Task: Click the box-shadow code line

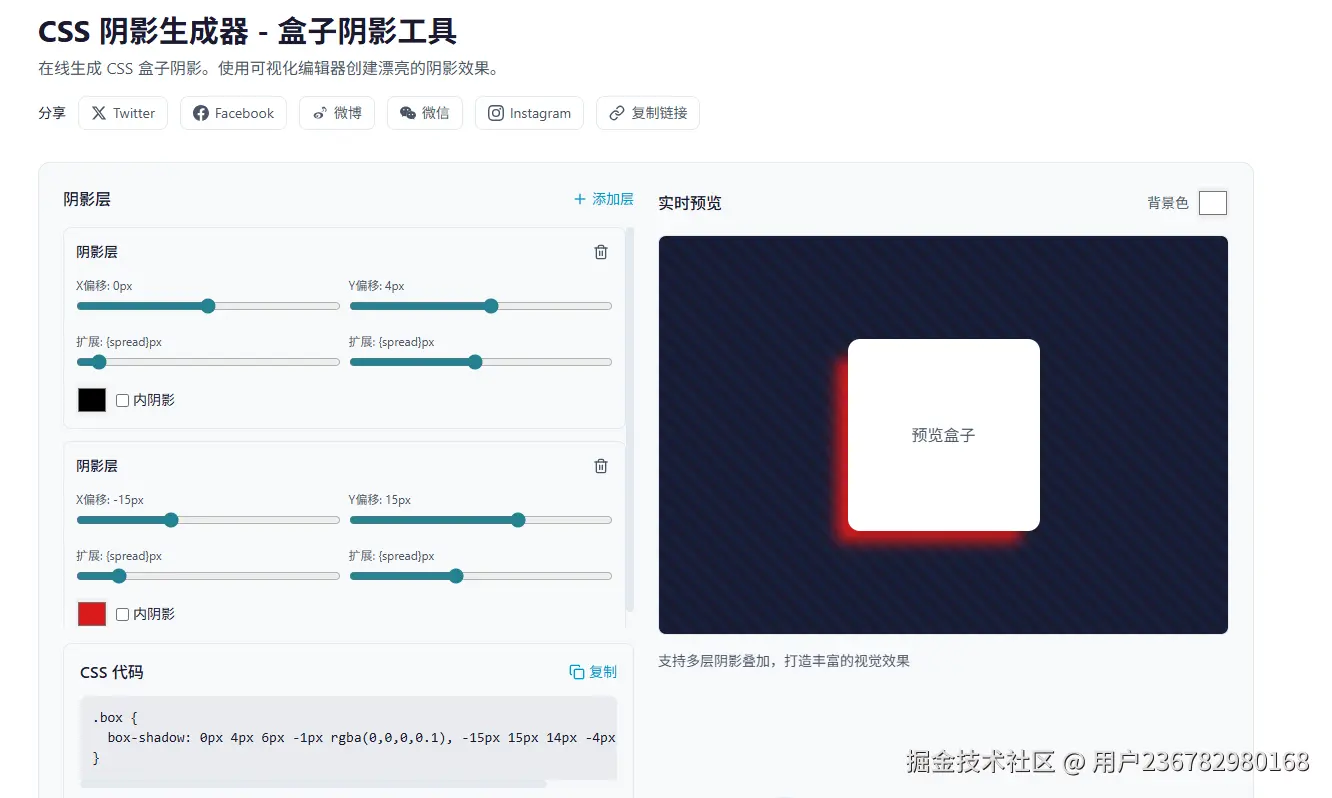Action: (362, 738)
